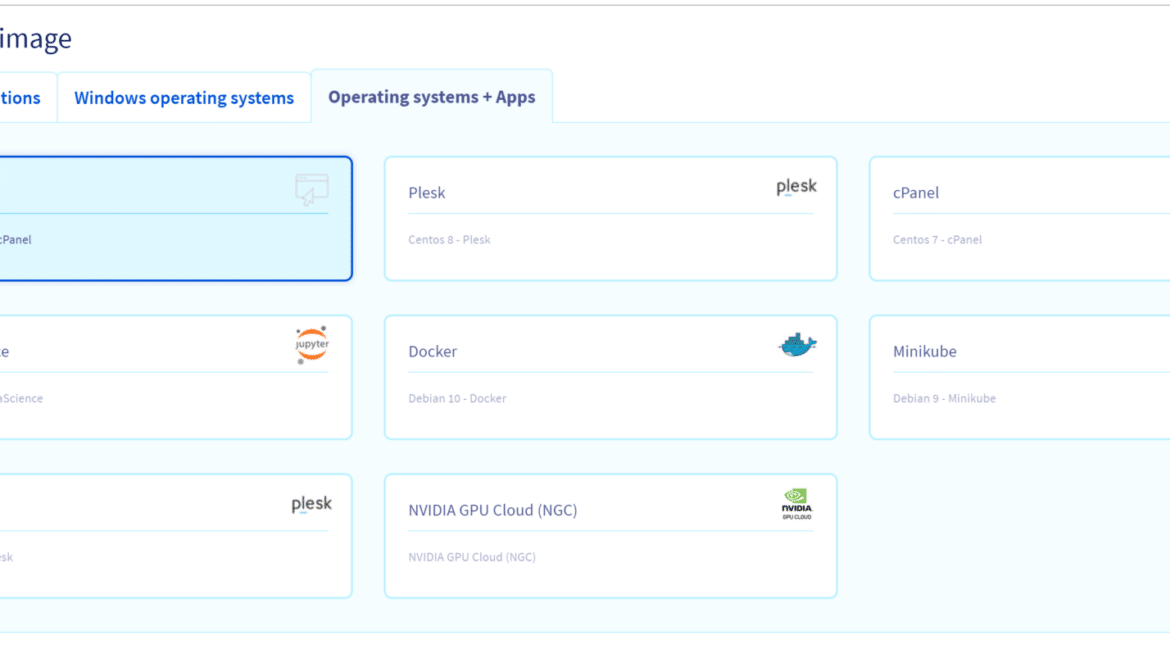The image size is (1170, 663).
Task: Click the "Debian 9 - Minikube" subtitle
Action: [945, 398]
